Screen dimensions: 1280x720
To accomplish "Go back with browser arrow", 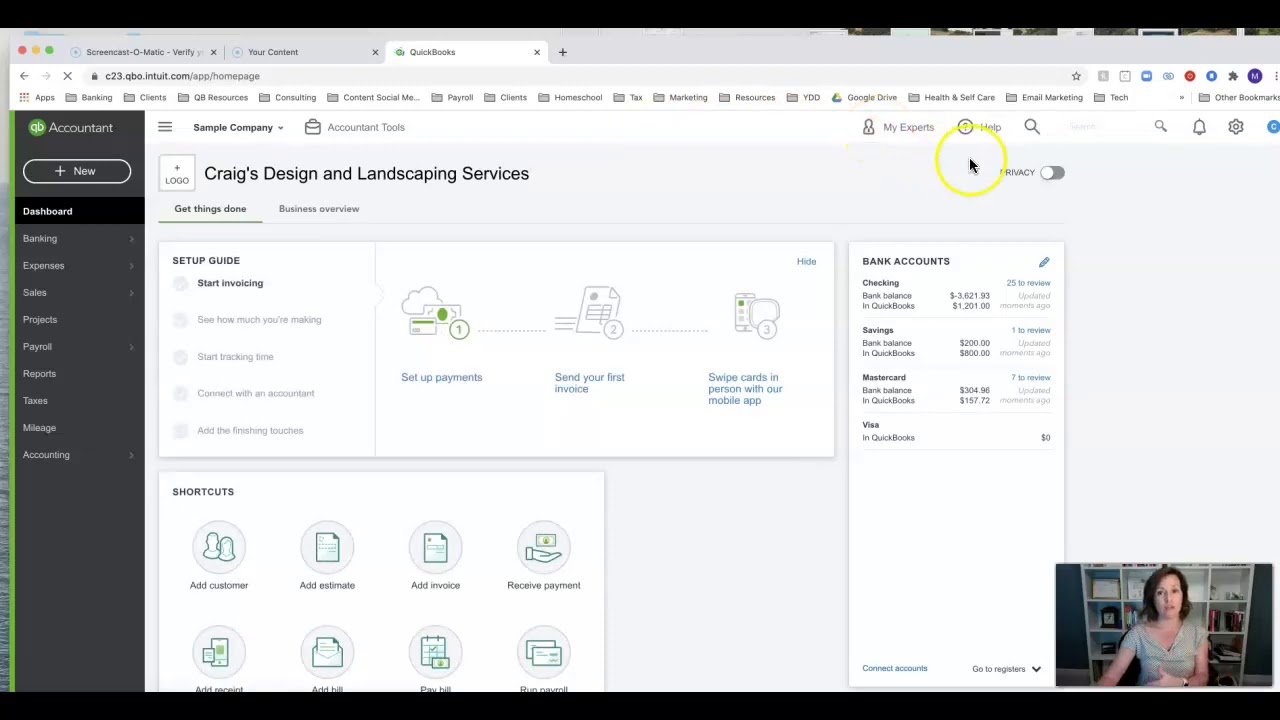I will point(24,76).
